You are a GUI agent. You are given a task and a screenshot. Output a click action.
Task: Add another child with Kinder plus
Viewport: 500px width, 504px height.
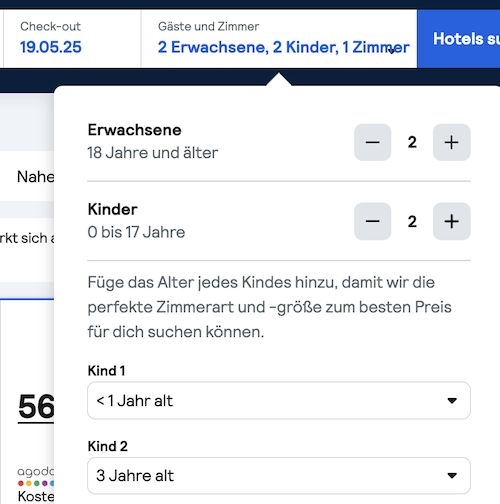tap(451, 221)
